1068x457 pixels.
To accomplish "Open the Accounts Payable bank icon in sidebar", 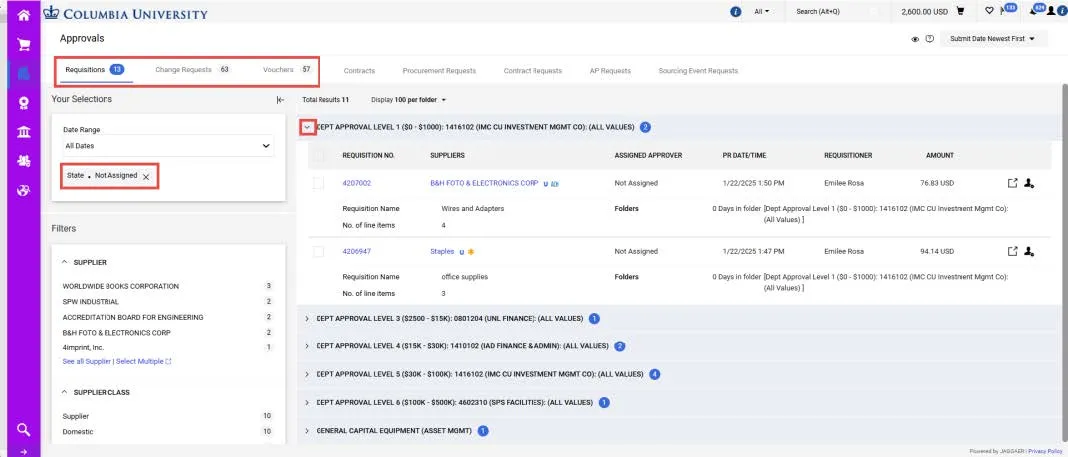I will coord(23,132).
